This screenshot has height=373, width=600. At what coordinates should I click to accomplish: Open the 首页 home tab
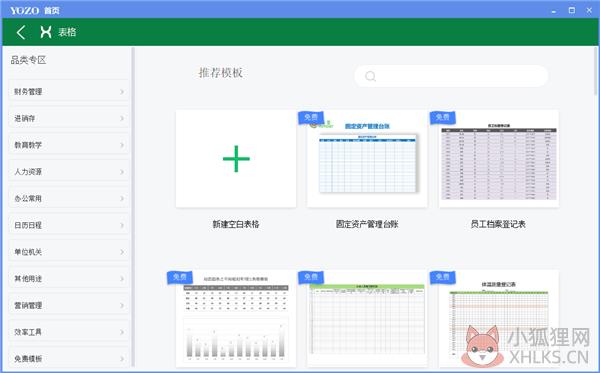(52, 11)
